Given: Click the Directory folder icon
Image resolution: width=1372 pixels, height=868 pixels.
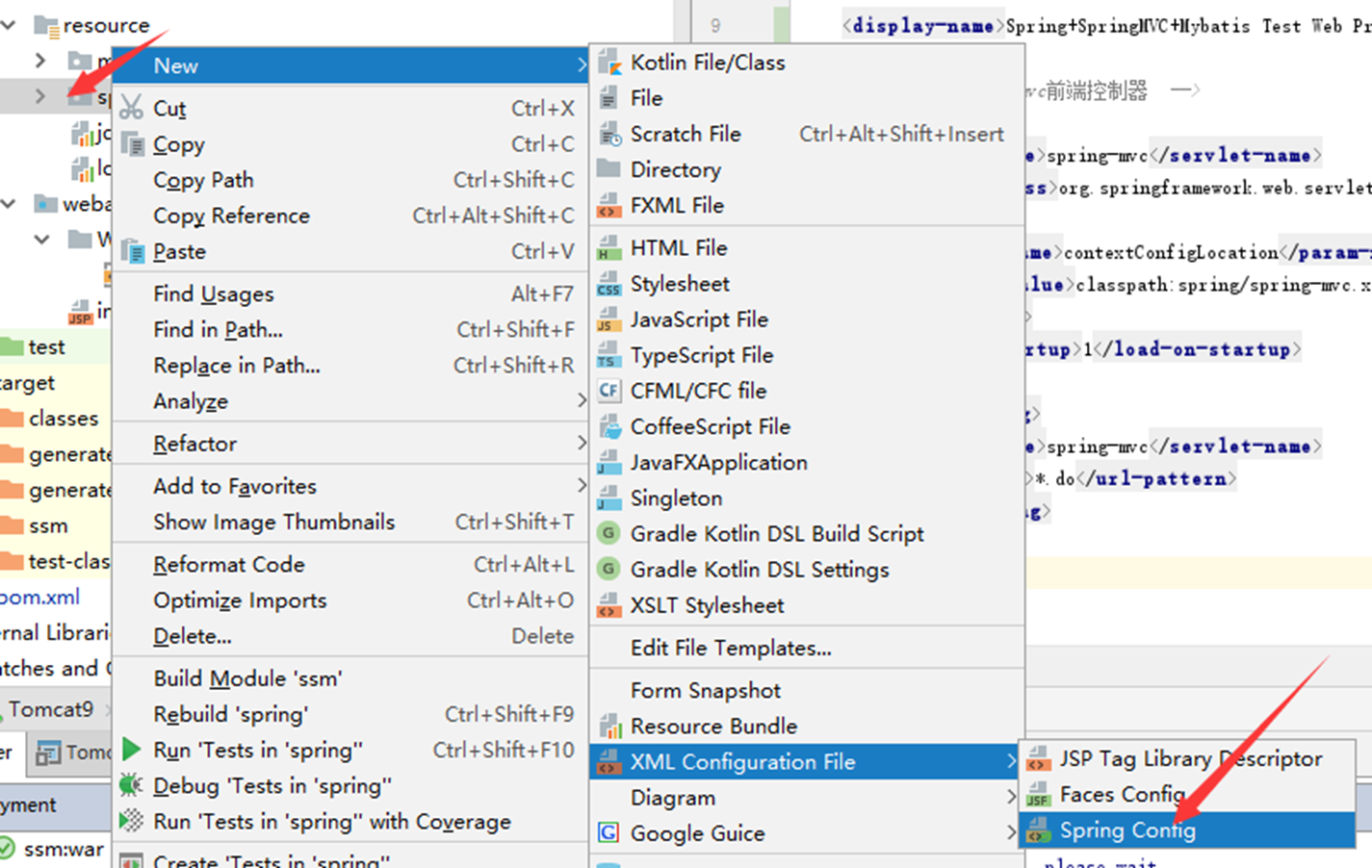Looking at the screenshot, I should 608,169.
